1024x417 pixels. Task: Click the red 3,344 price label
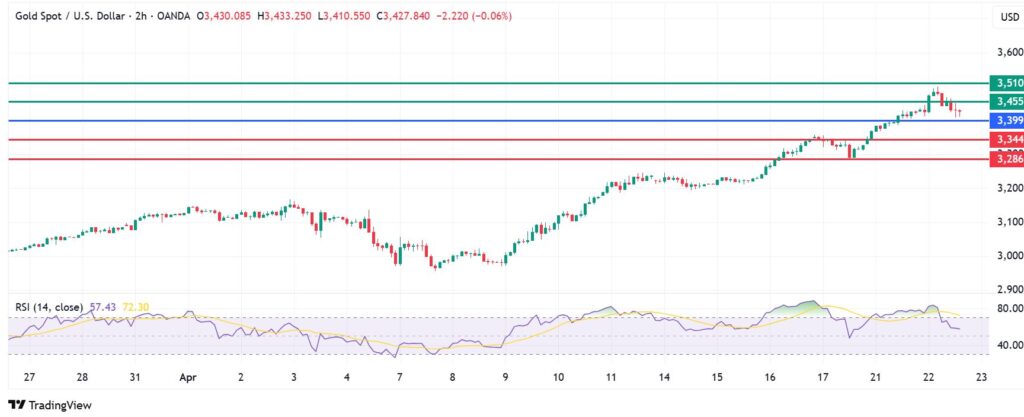point(1004,140)
